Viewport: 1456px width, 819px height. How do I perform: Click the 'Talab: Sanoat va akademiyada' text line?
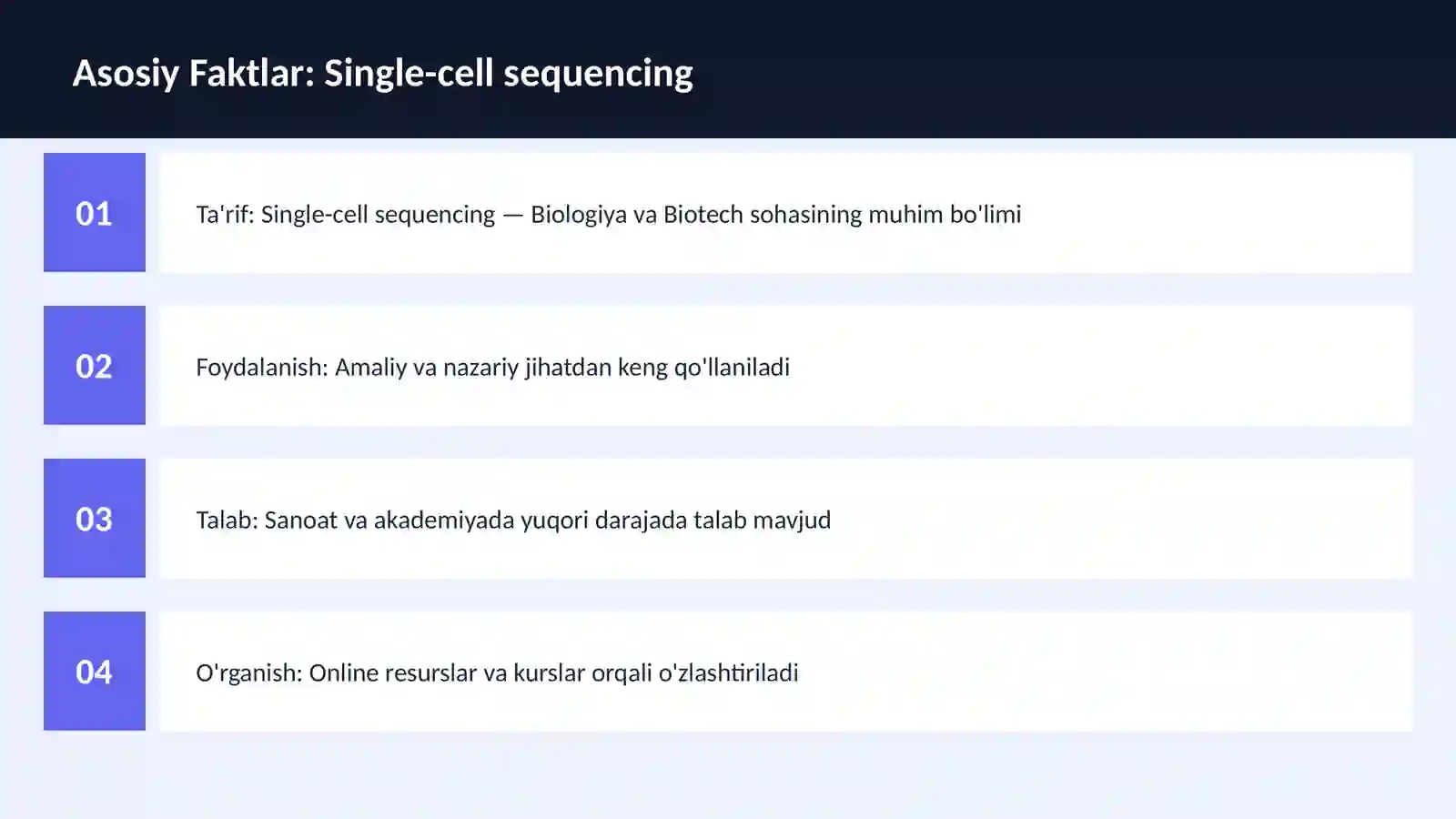pos(513,520)
